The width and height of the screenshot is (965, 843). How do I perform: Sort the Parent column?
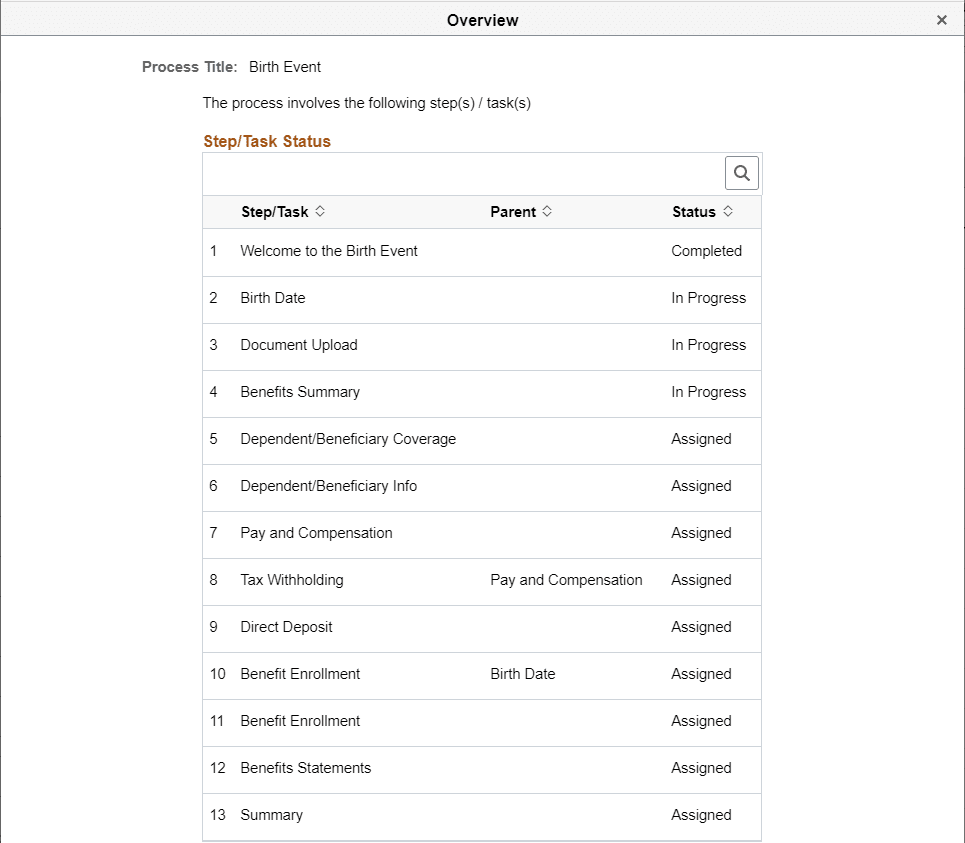tap(548, 211)
